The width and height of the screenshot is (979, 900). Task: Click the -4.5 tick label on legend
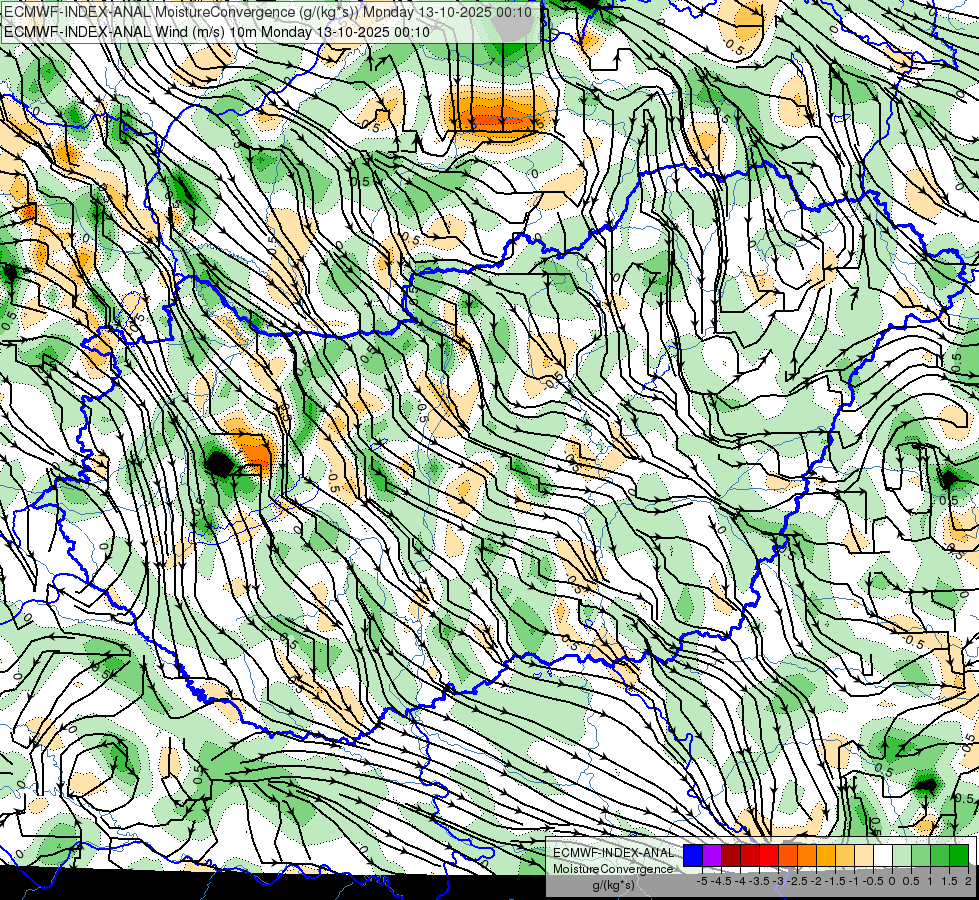[x=721, y=881]
